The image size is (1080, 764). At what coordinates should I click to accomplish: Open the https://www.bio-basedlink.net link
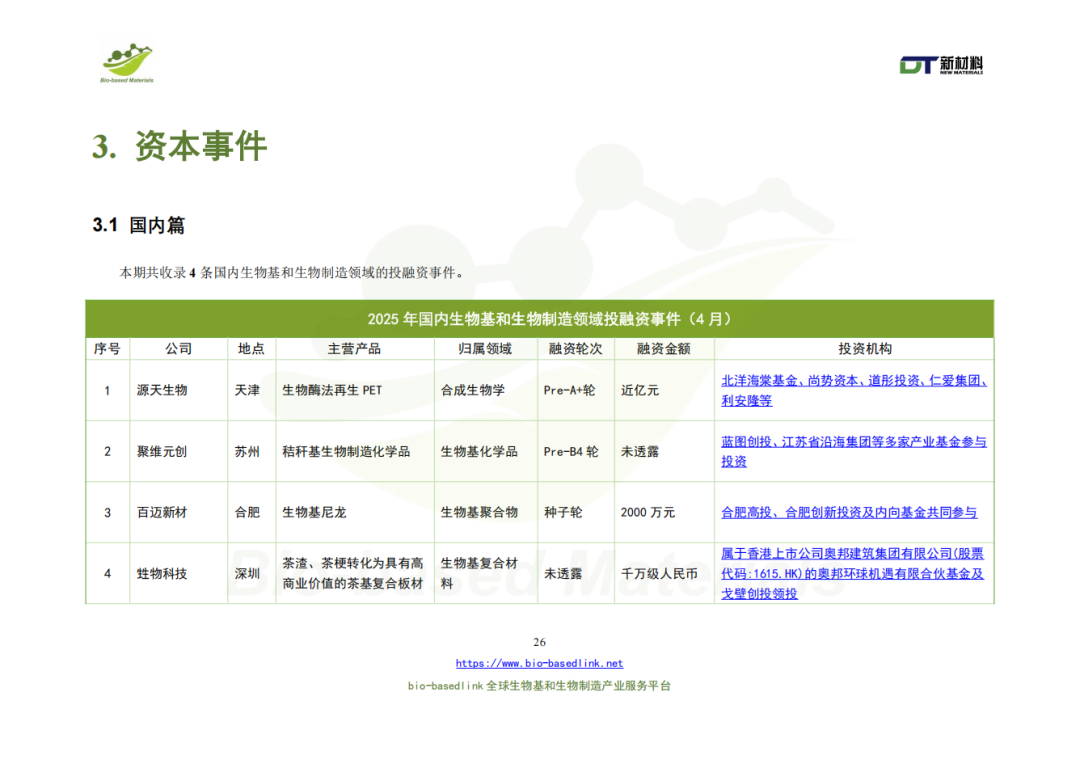[539, 663]
